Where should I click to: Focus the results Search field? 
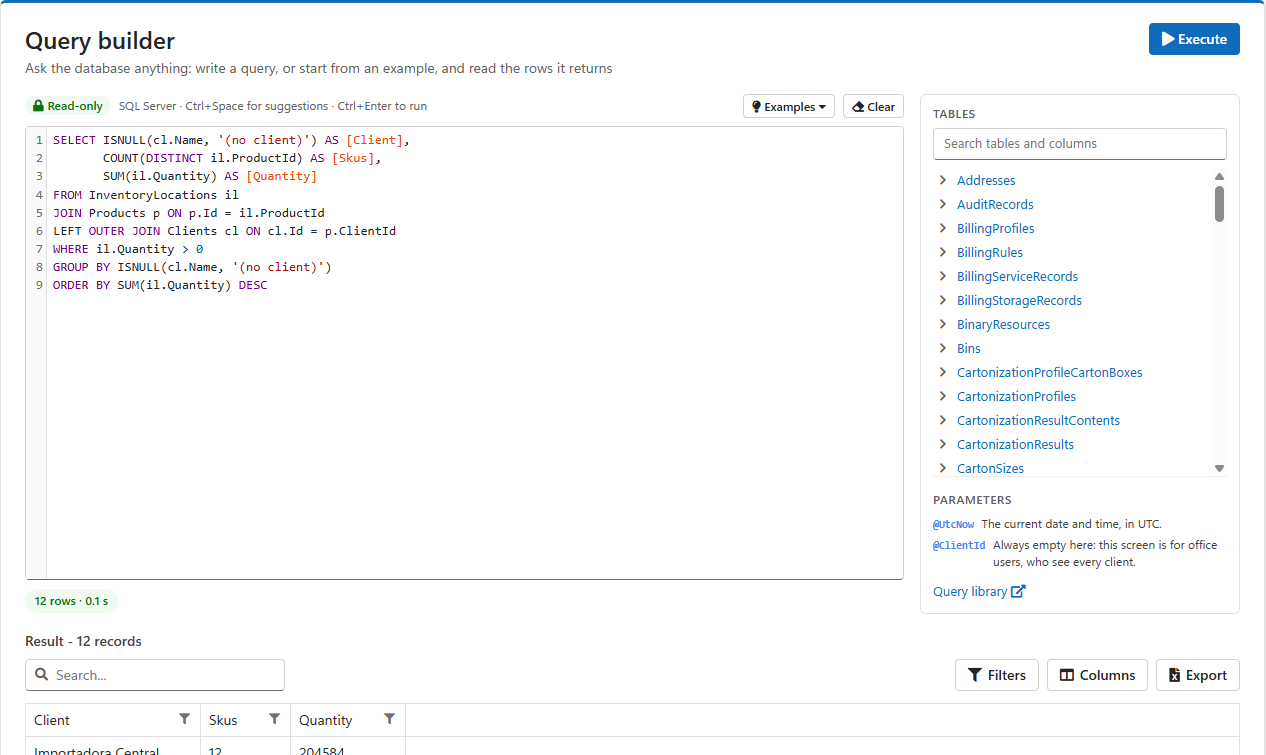click(x=155, y=675)
